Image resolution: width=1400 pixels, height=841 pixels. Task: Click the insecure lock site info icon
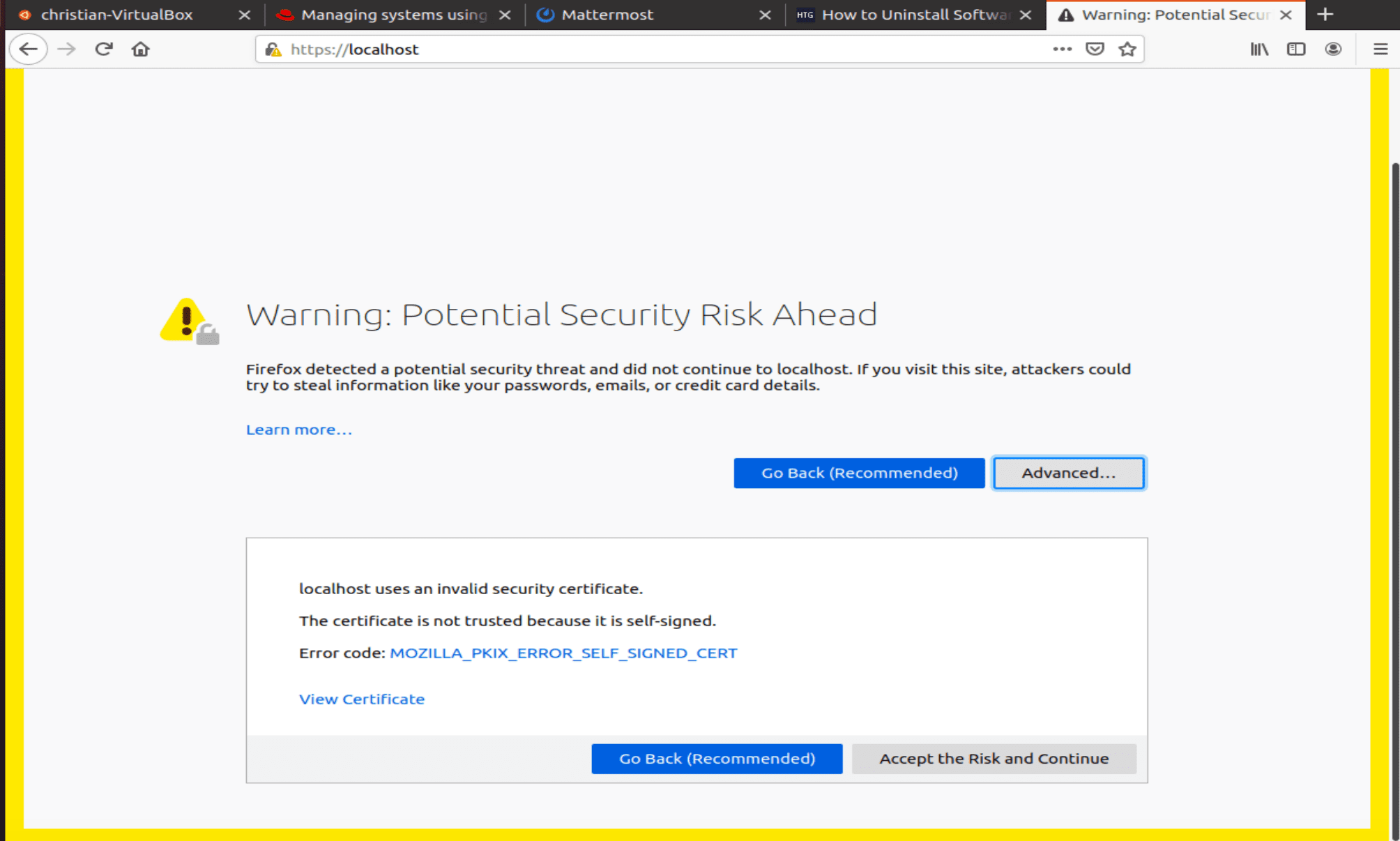click(x=273, y=50)
